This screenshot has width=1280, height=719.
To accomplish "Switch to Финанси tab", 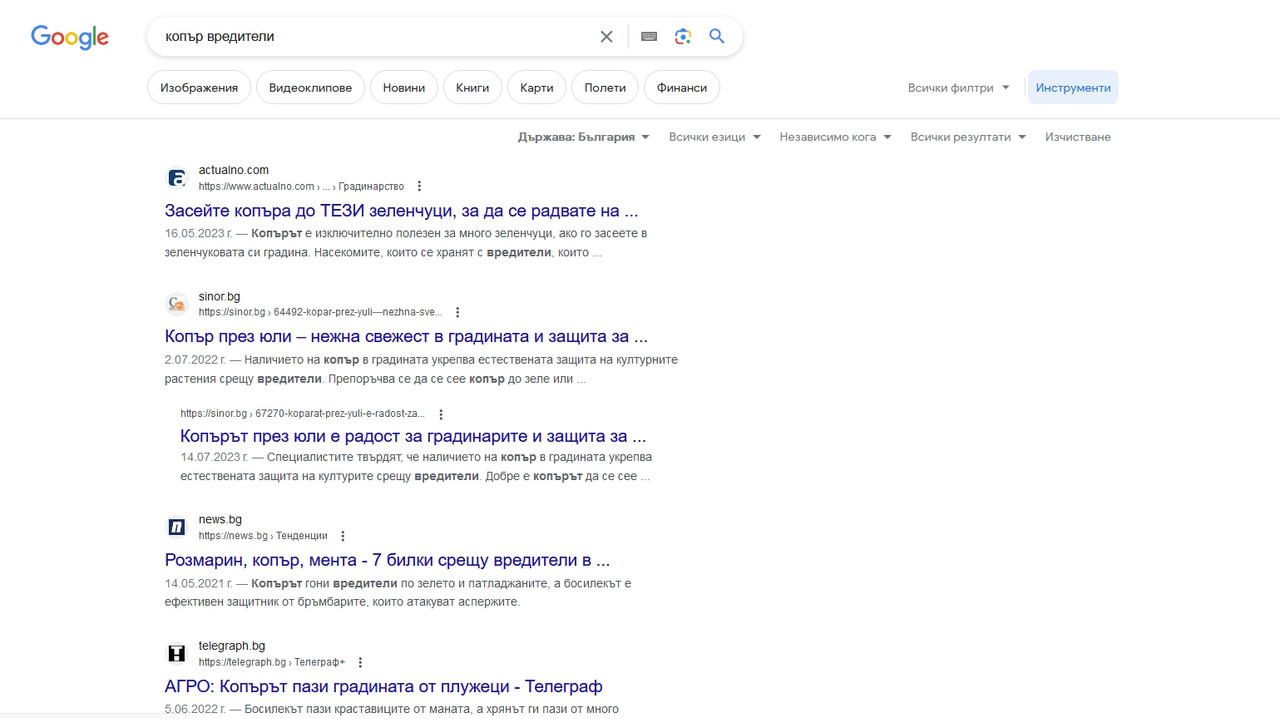I will pos(682,88).
